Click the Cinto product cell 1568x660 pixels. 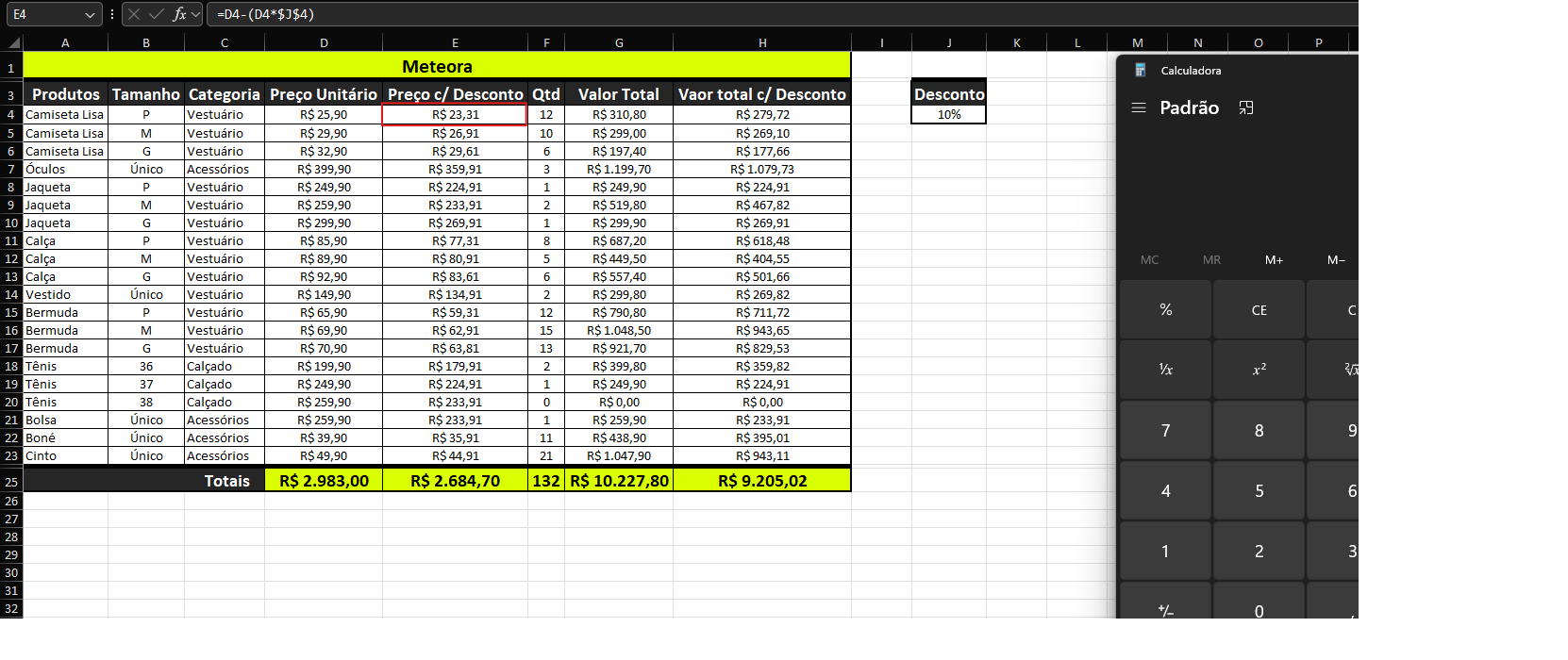coord(65,456)
